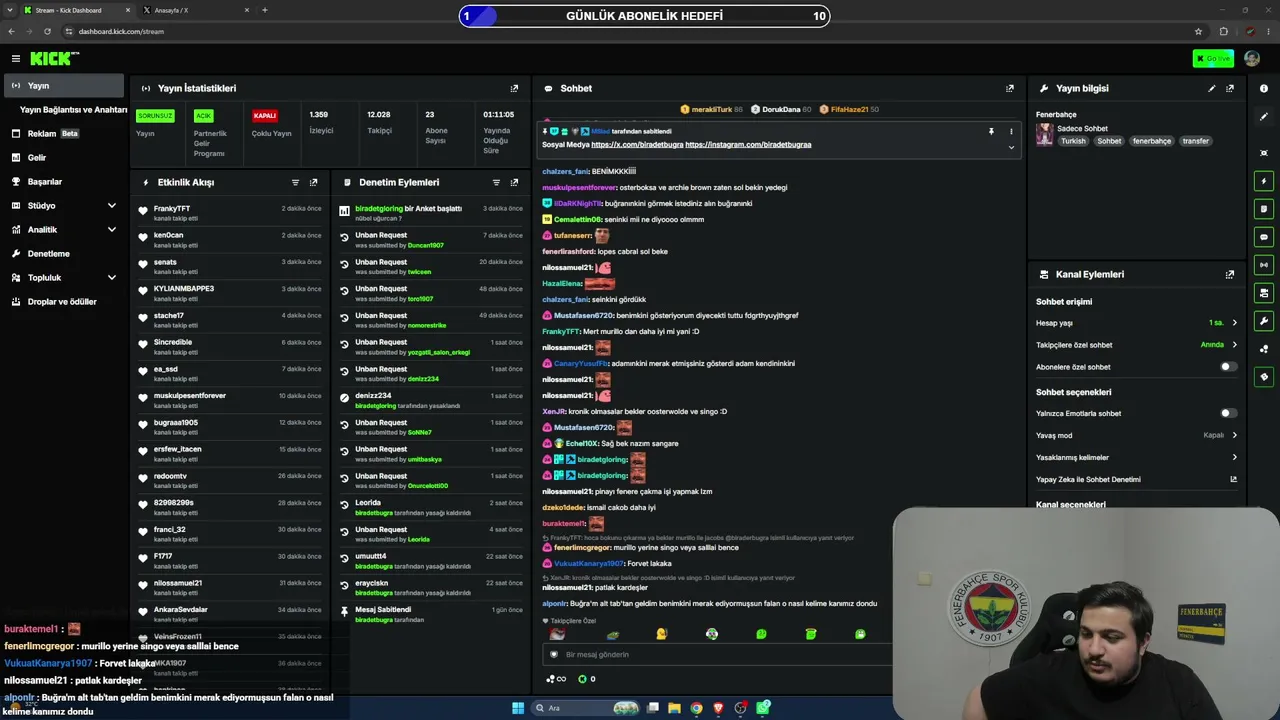Pop out the Yayın bilgisi panel
Screen dimensions: 1280x720
[x=1230, y=88]
